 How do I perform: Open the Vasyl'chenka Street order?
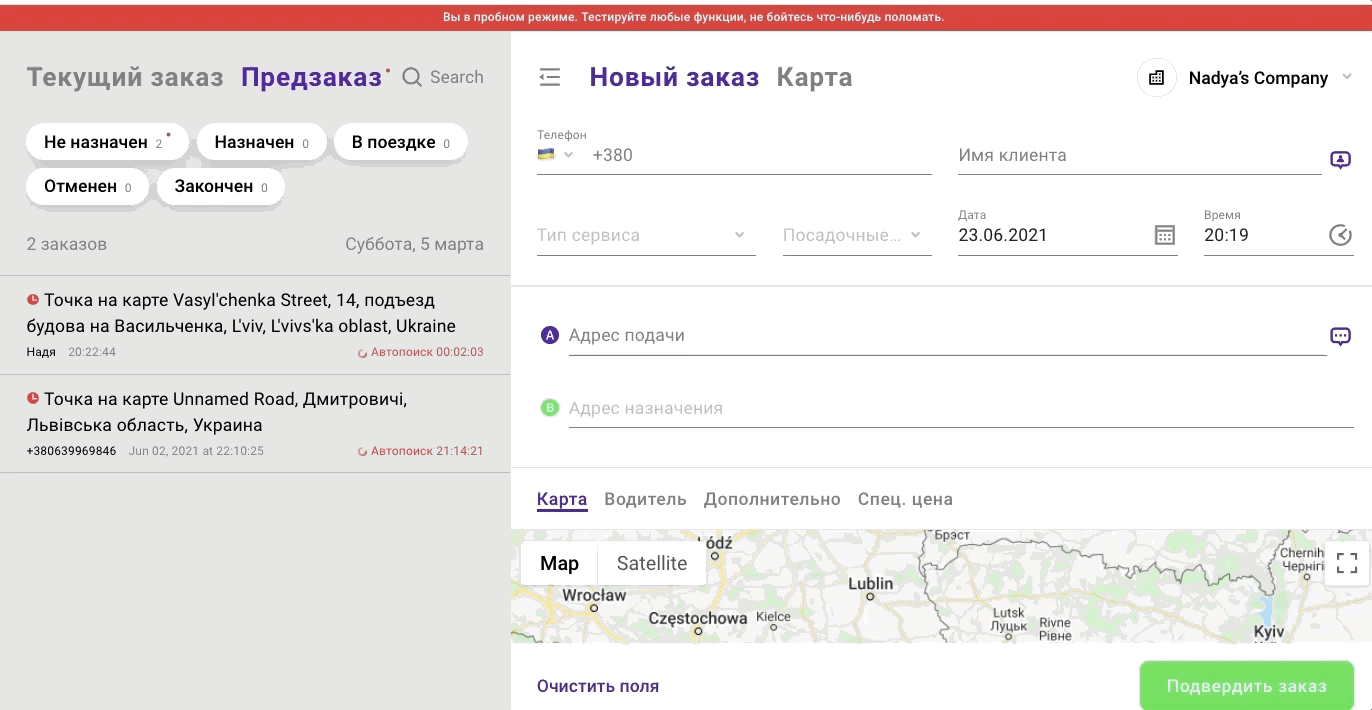[x=255, y=325]
